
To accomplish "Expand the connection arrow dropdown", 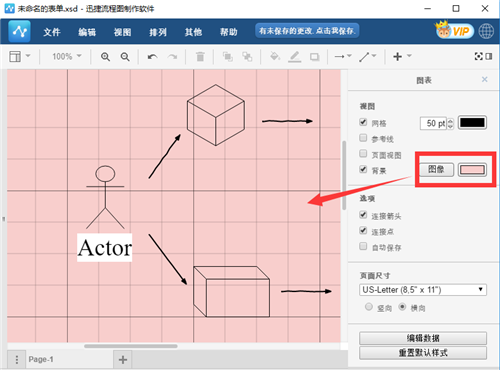I will pos(349,56).
